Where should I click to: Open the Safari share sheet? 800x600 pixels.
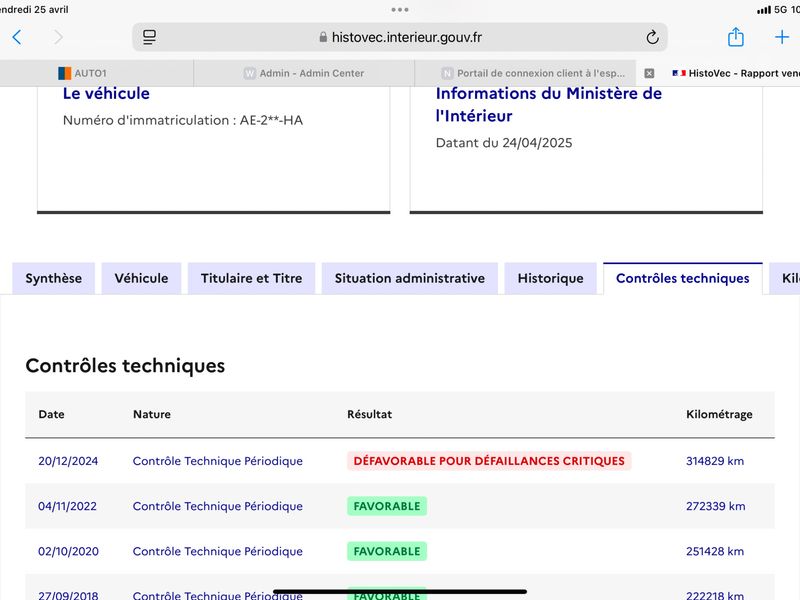coord(735,37)
